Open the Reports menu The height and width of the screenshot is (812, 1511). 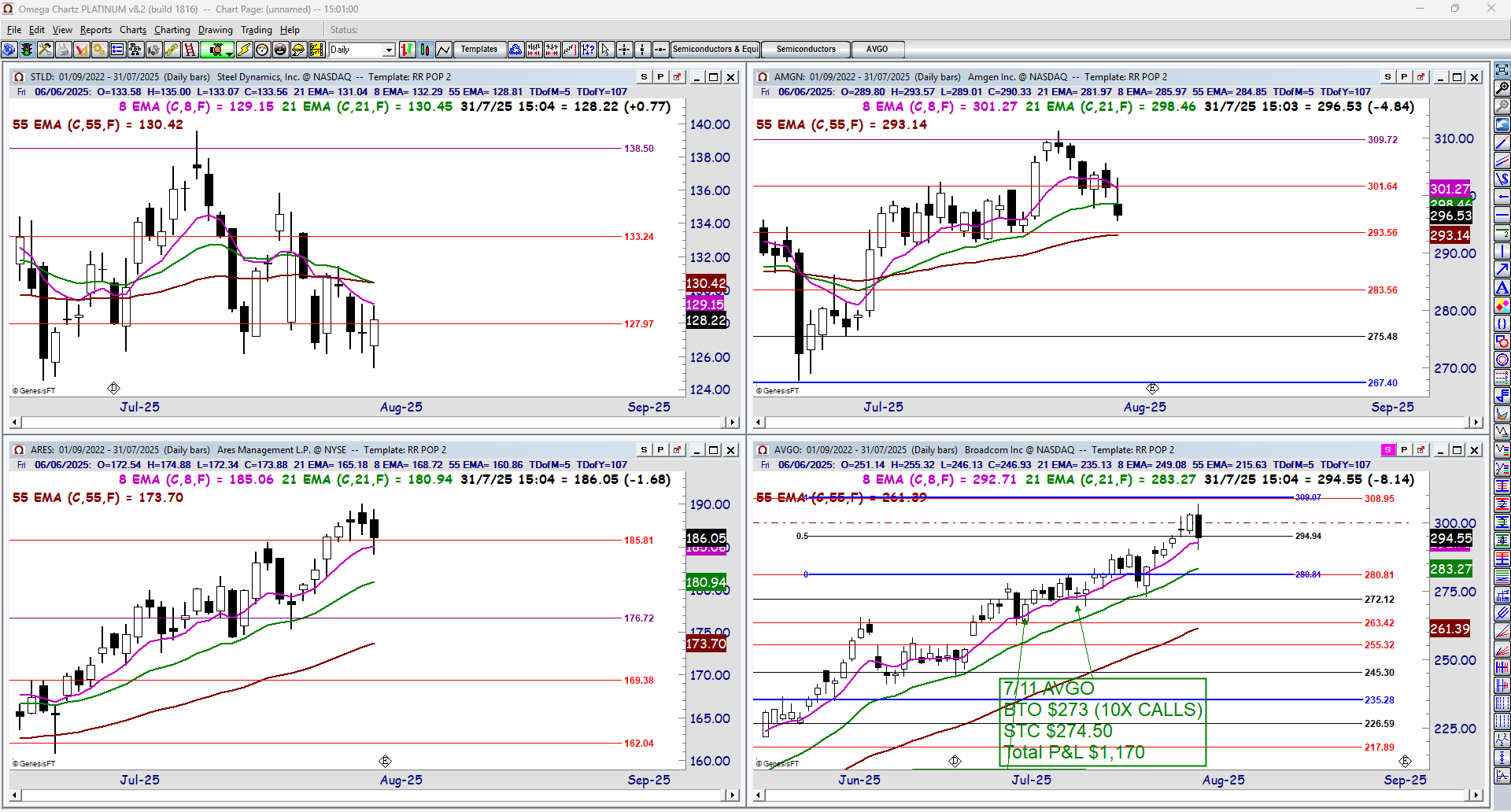coord(96,30)
